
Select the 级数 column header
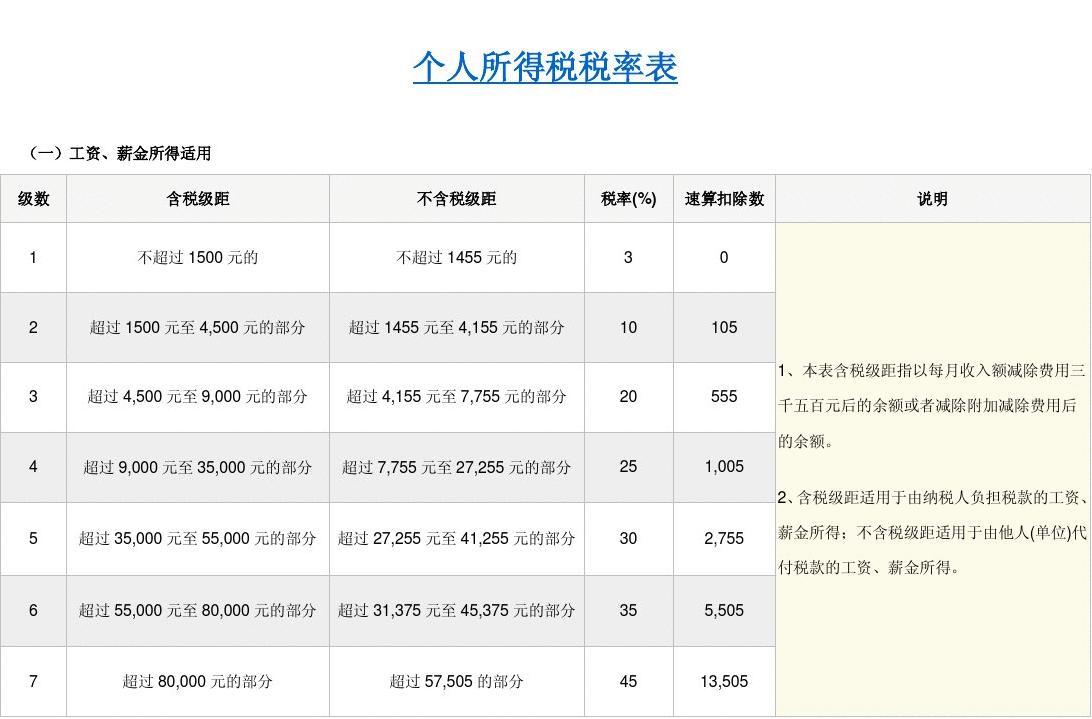pyautogui.click(x=33, y=199)
